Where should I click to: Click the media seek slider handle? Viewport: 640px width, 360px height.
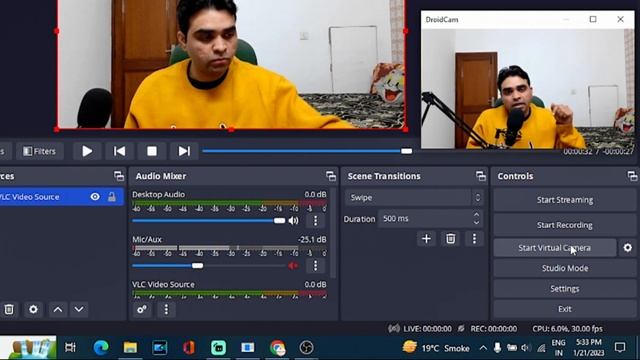(x=406, y=151)
